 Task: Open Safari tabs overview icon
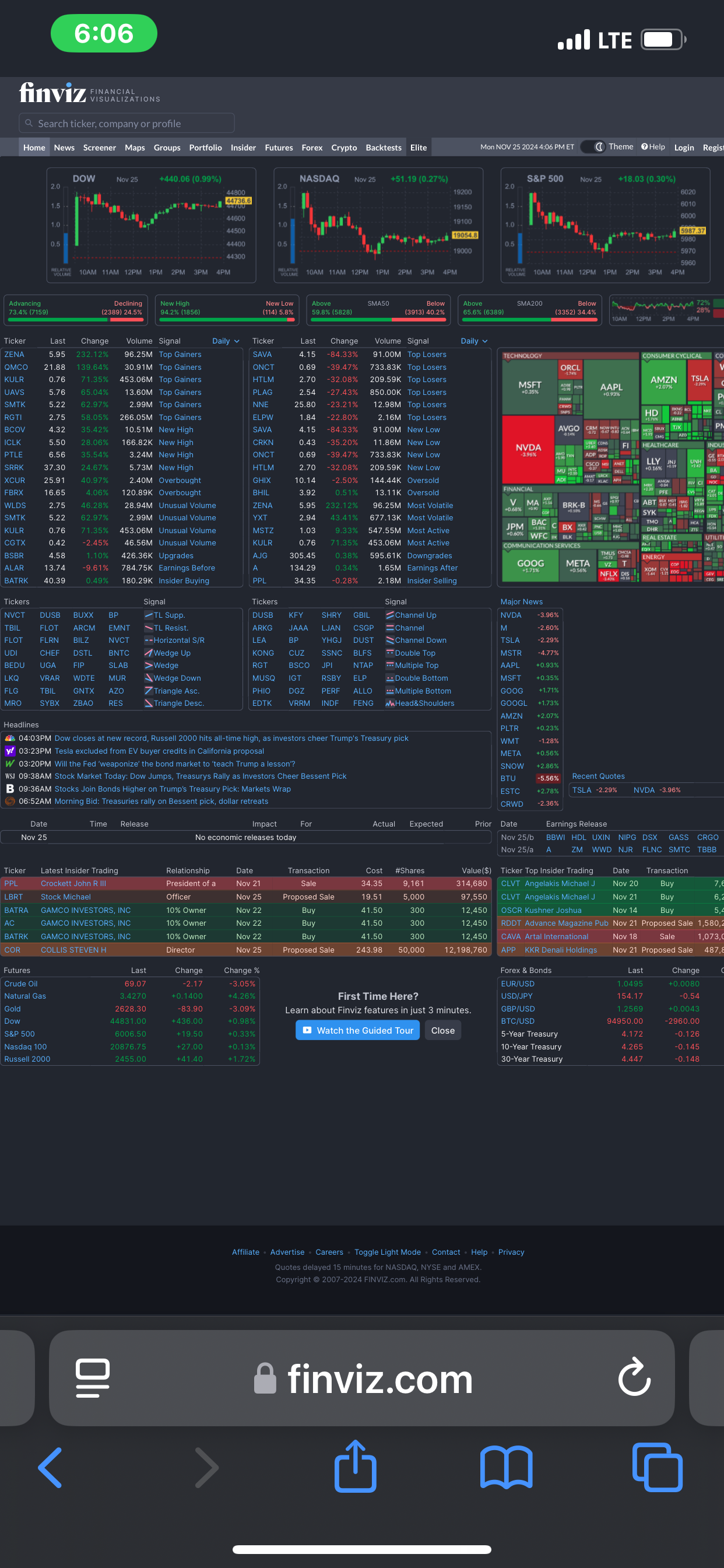[x=657, y=1468]
